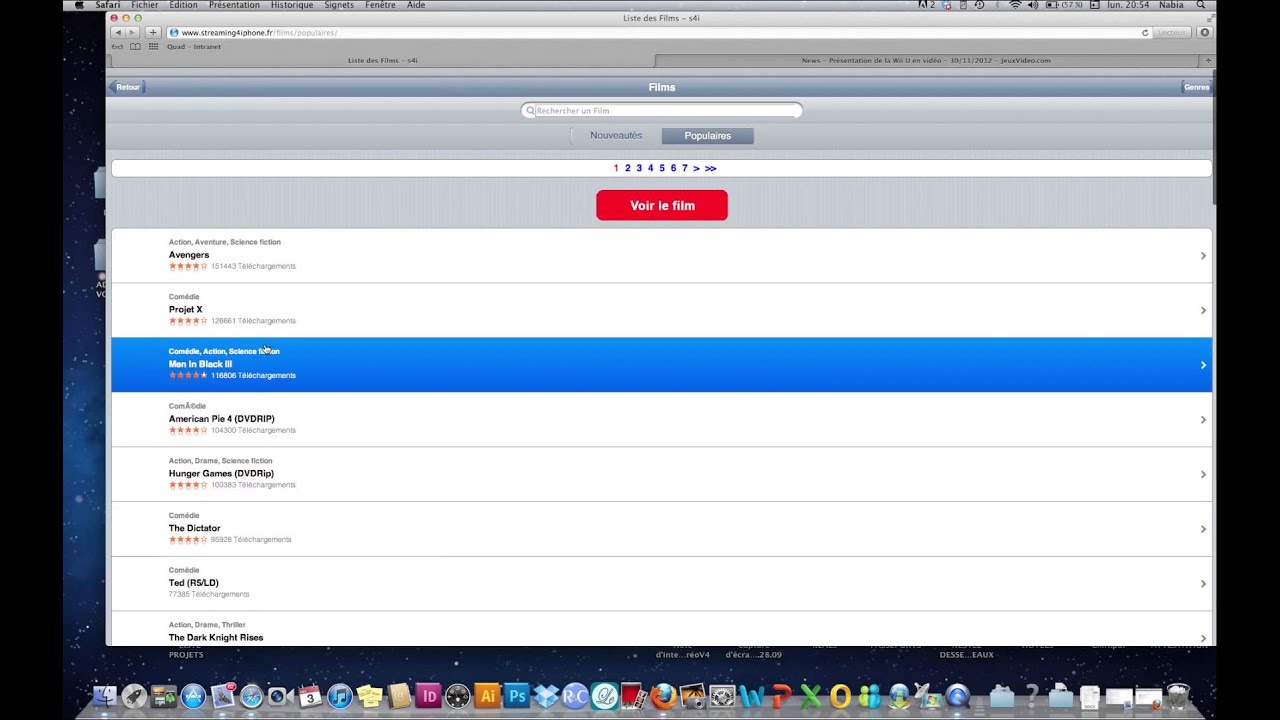
Task: Launch Microsoft Excel from the Dock
Action: [x=811, y=696]
